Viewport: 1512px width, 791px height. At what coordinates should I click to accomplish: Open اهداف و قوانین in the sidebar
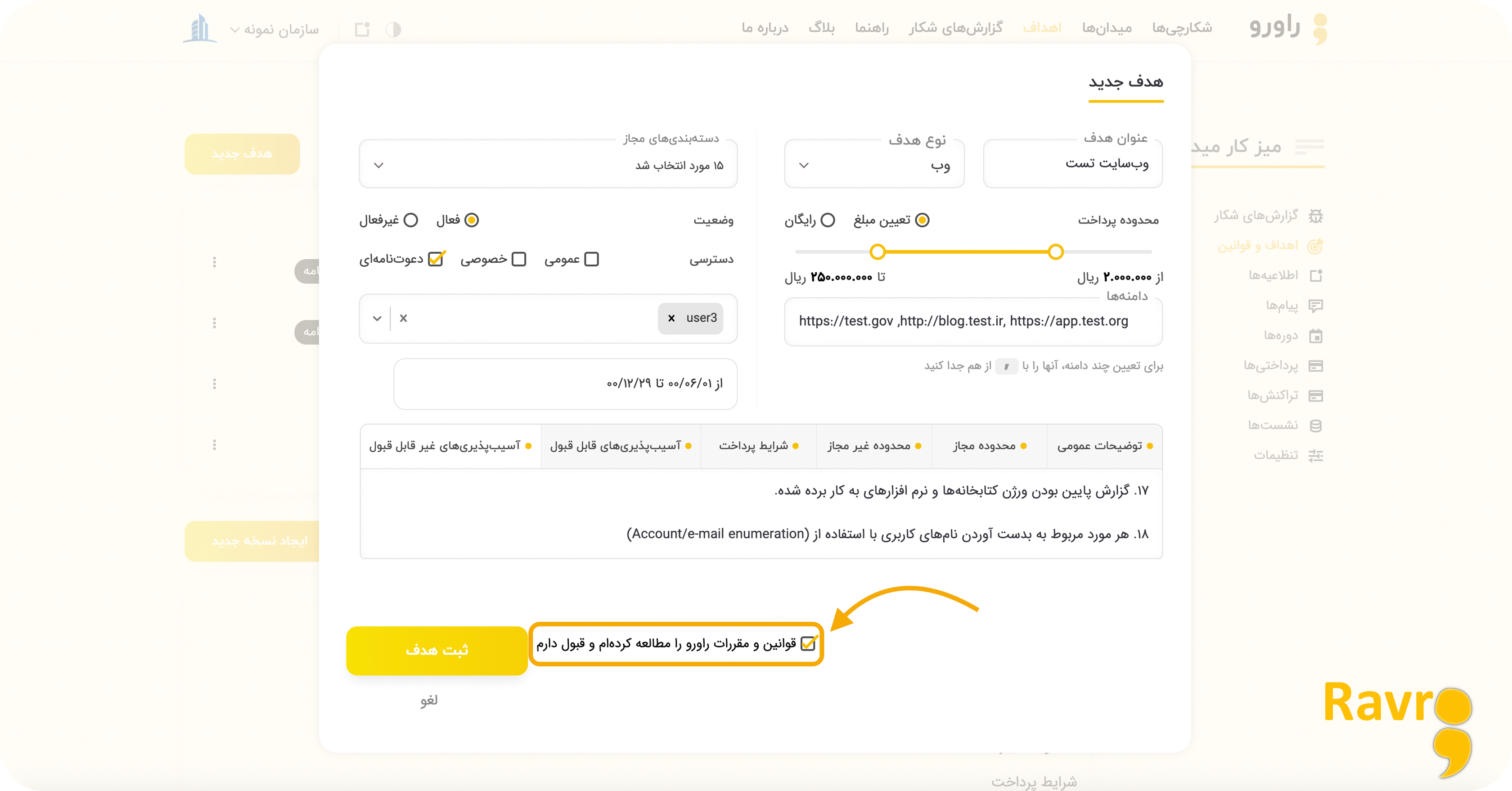1258,245
